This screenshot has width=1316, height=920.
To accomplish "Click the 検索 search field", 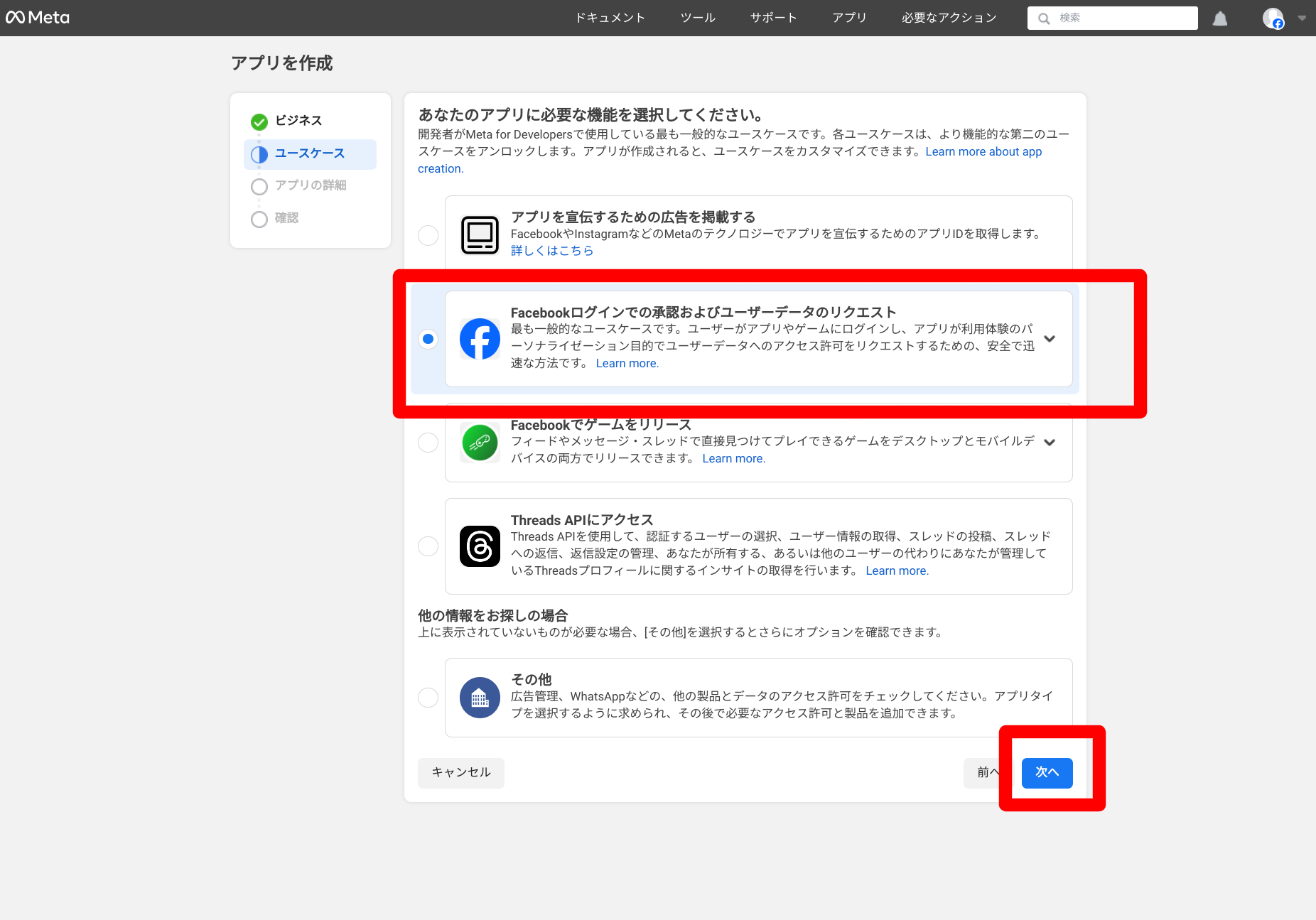I will (x=1112, y=18).
